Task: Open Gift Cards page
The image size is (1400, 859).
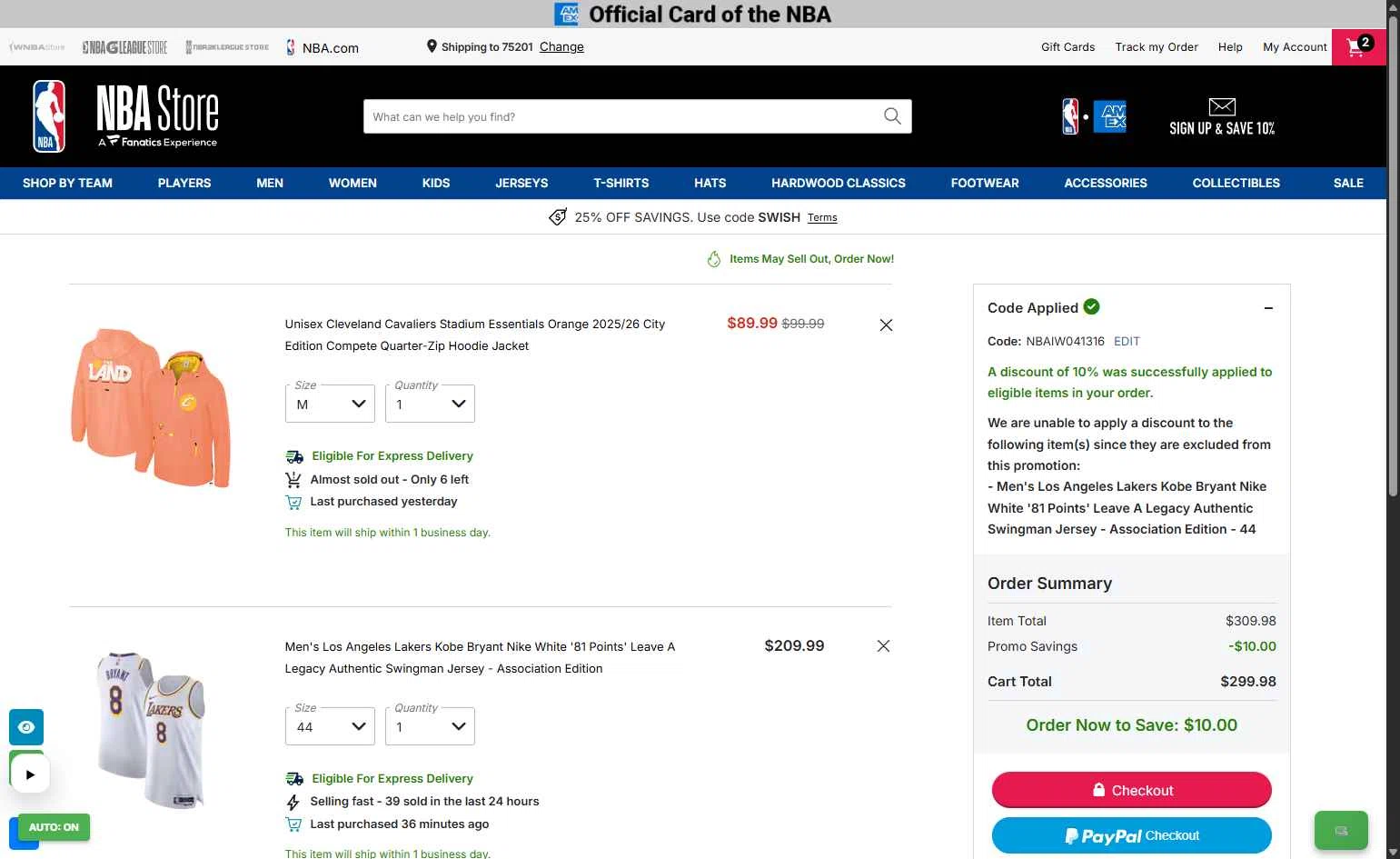Action: pyautogui.click(x=1067, y=47)
